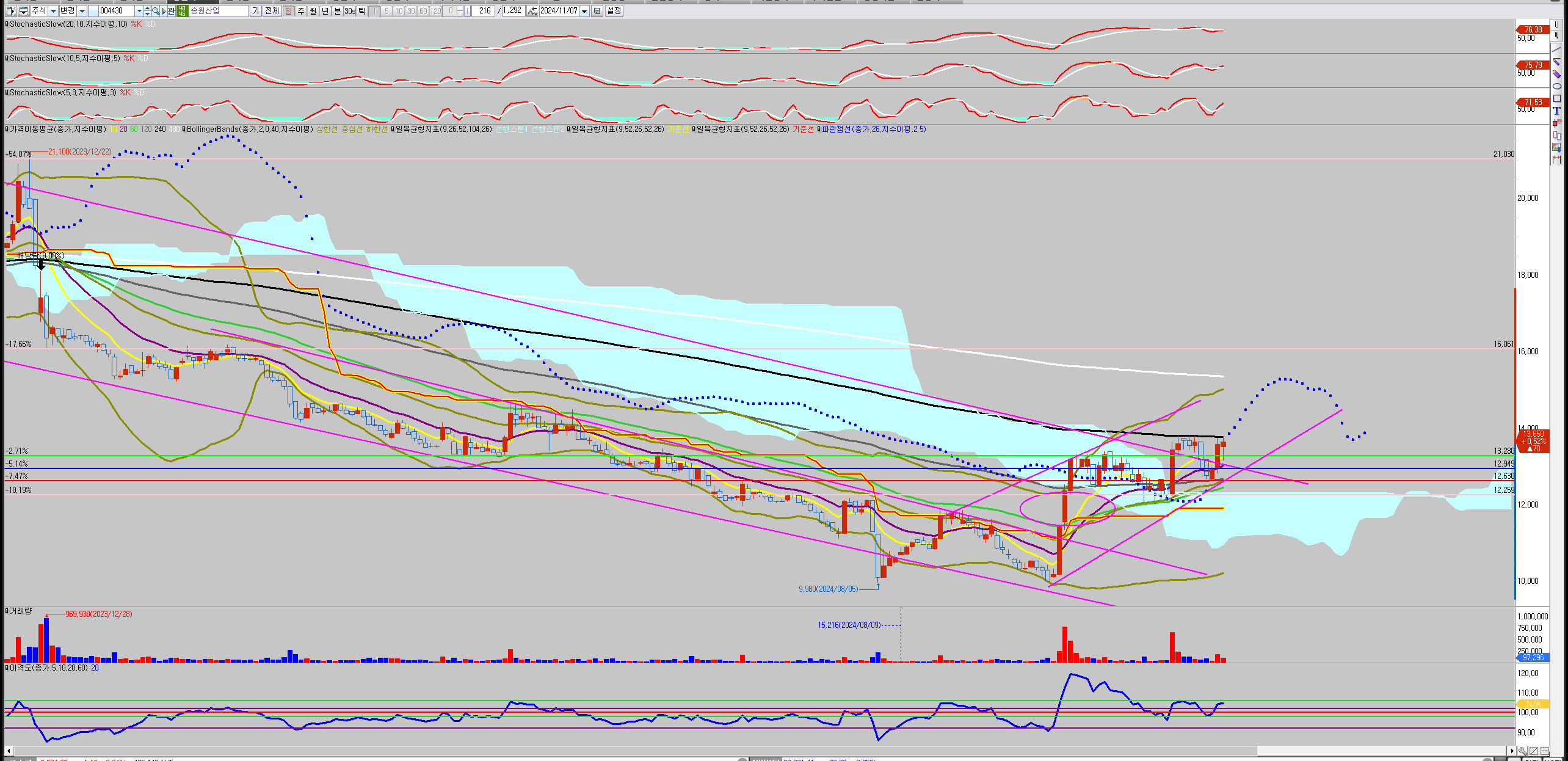This screenshot has height=761, width=1568.
Task: Select the ellipse drawing tool
Action: pyautogui.click(x=1556, y=86)
